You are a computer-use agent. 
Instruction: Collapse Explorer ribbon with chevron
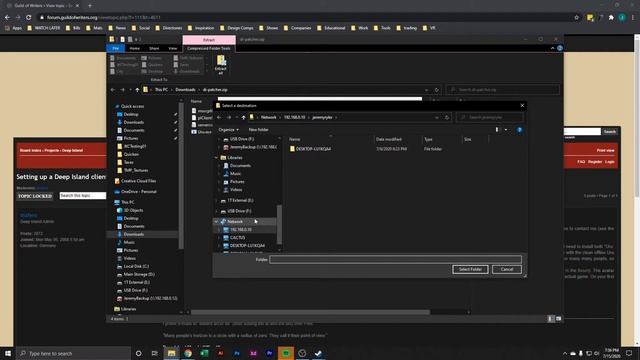click(552, 48)
